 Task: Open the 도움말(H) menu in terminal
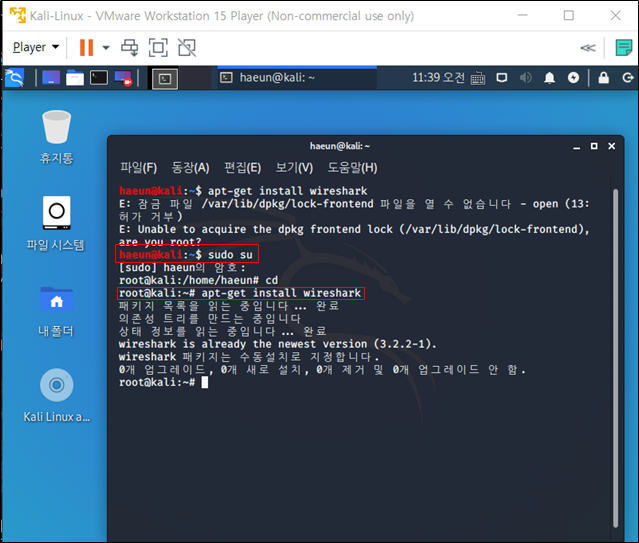[x=353, y=168]
